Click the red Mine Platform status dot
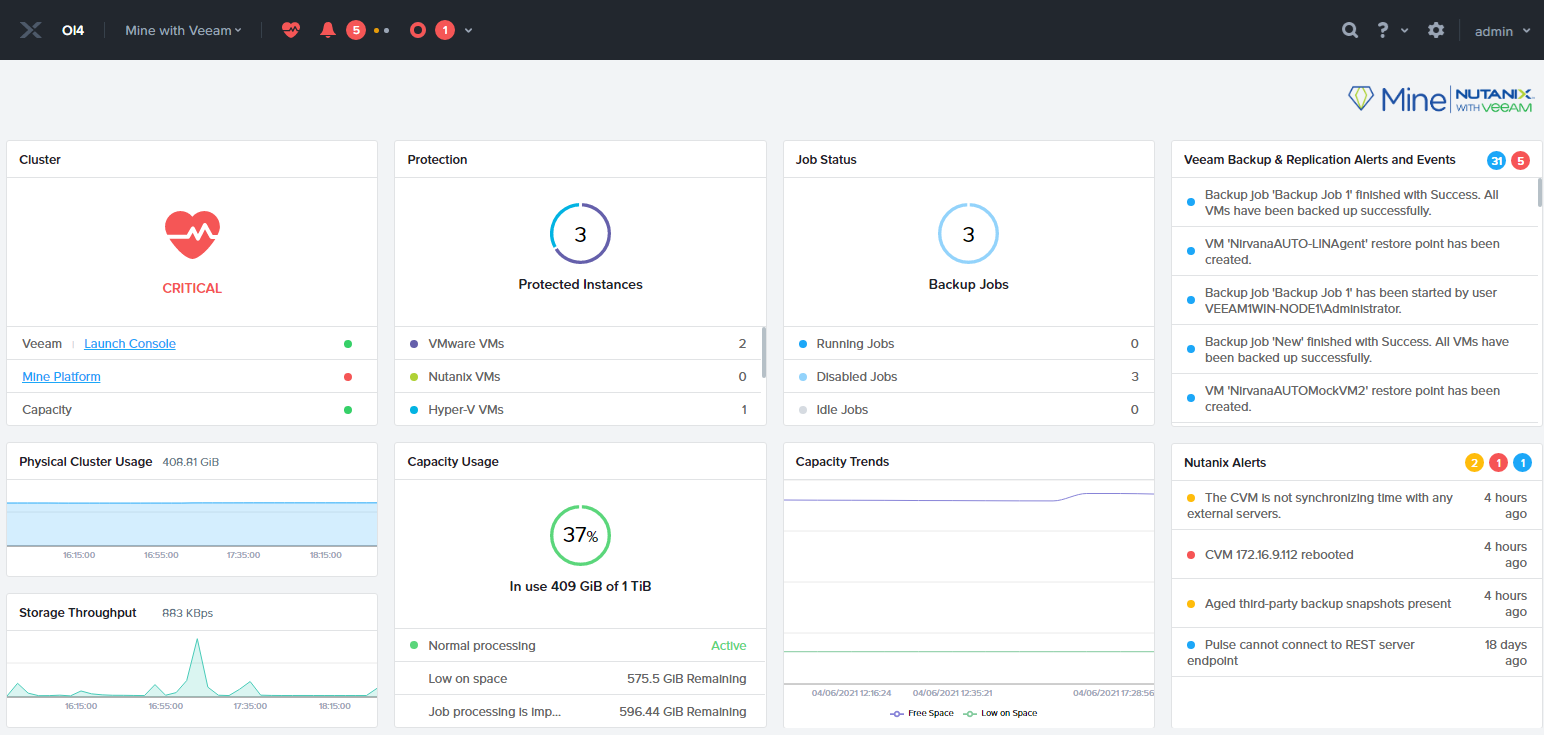1544x735 pixels. 348,377
